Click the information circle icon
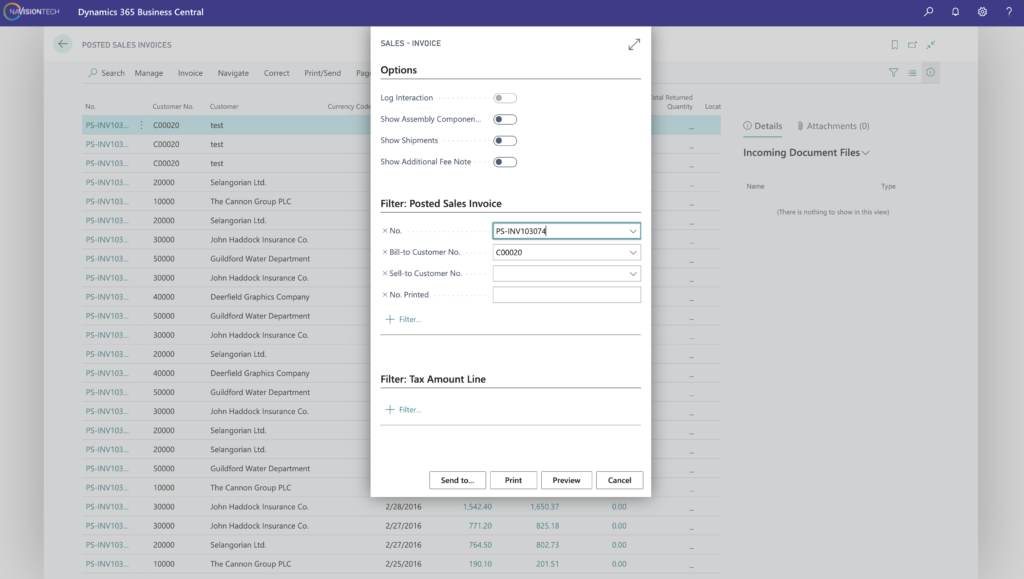The height and width of the screenshot is (579, 1024). (930, 72)
